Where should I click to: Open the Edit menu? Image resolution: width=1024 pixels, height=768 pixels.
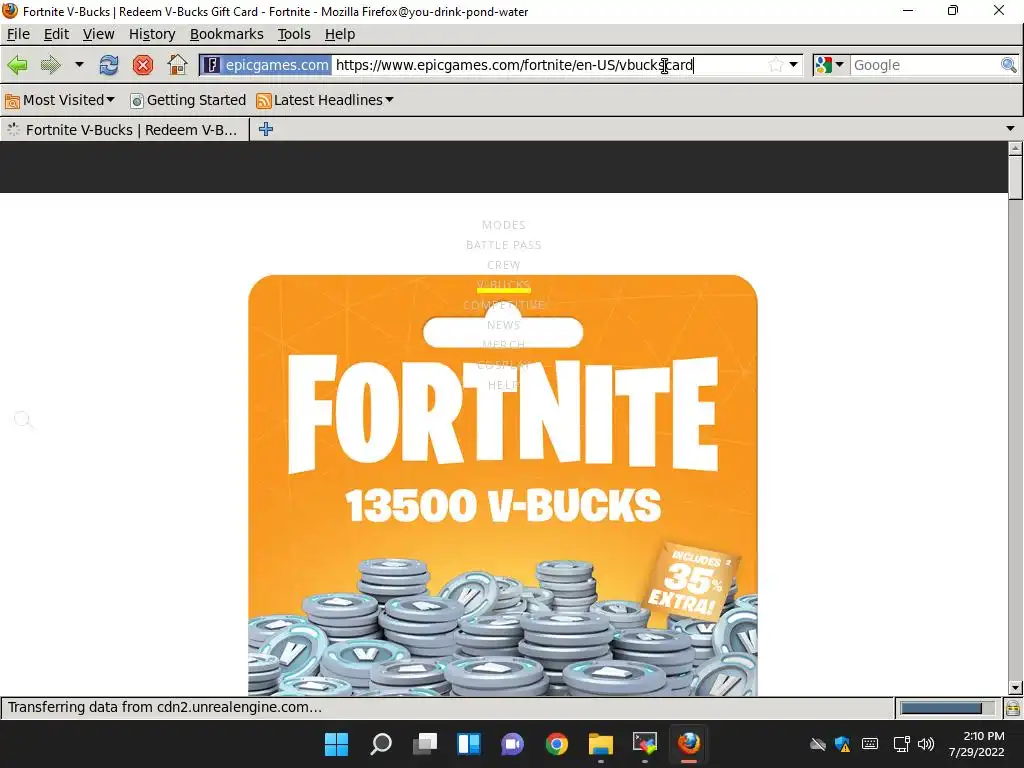point(56,34)
